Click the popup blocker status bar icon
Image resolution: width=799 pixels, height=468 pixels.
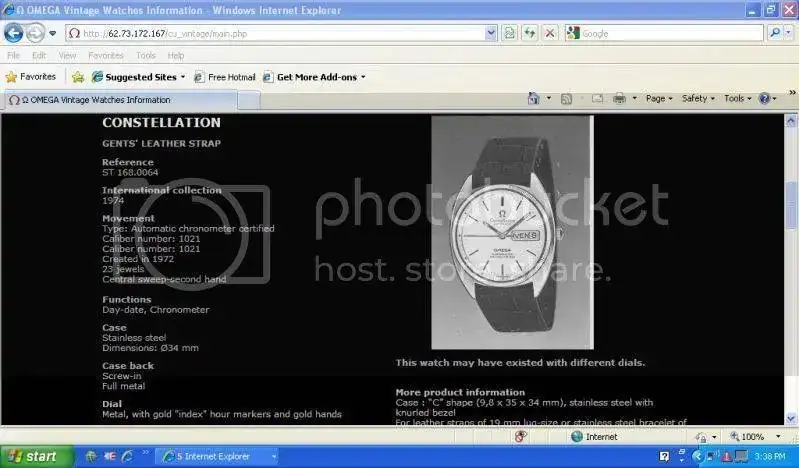[520, 436]
